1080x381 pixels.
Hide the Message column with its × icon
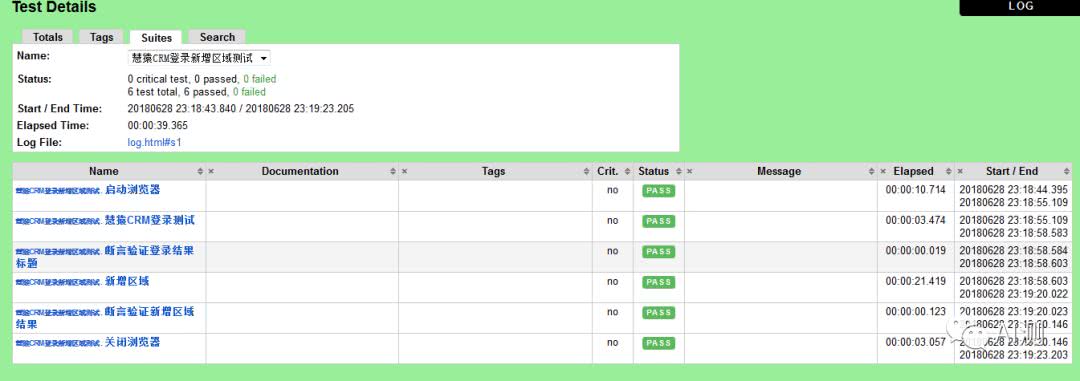(689, 172)
